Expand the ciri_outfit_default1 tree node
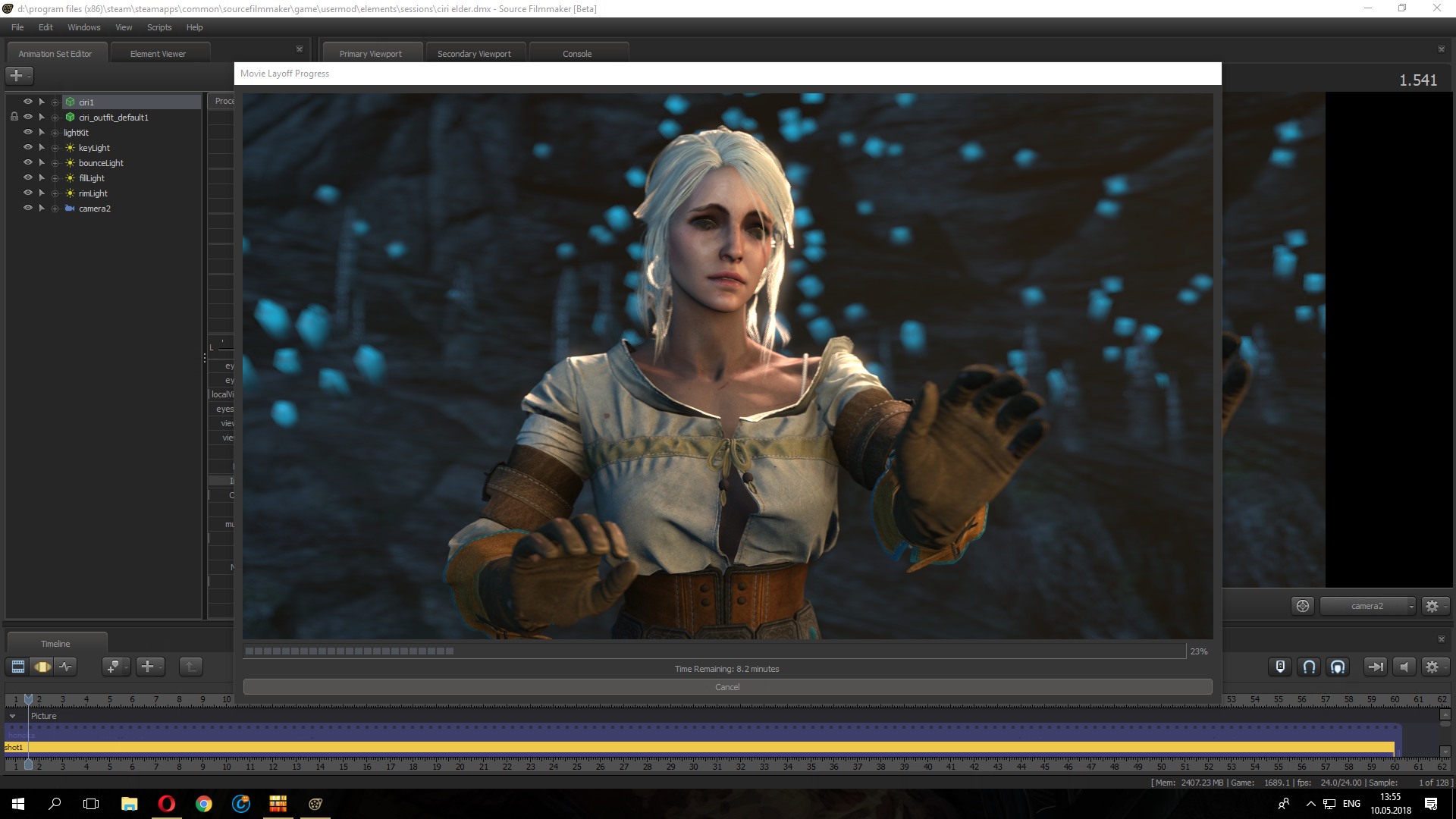This screenshot has height=819, width=1456. pos(55,118)
